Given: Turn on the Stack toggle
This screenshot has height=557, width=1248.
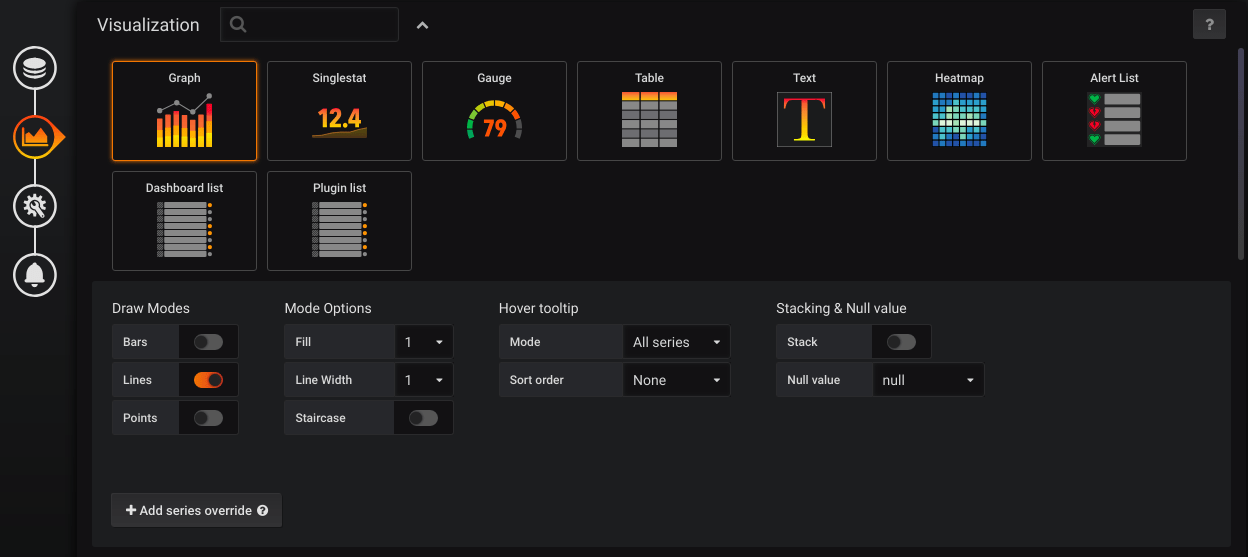Looking at the screenshot, I should pos(901,342).
